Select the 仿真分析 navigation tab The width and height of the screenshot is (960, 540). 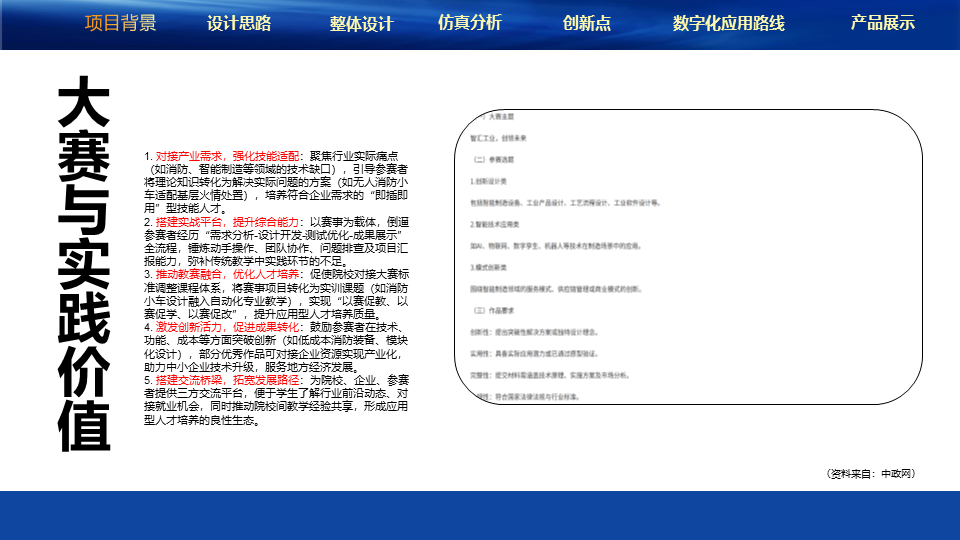[469, 22]
